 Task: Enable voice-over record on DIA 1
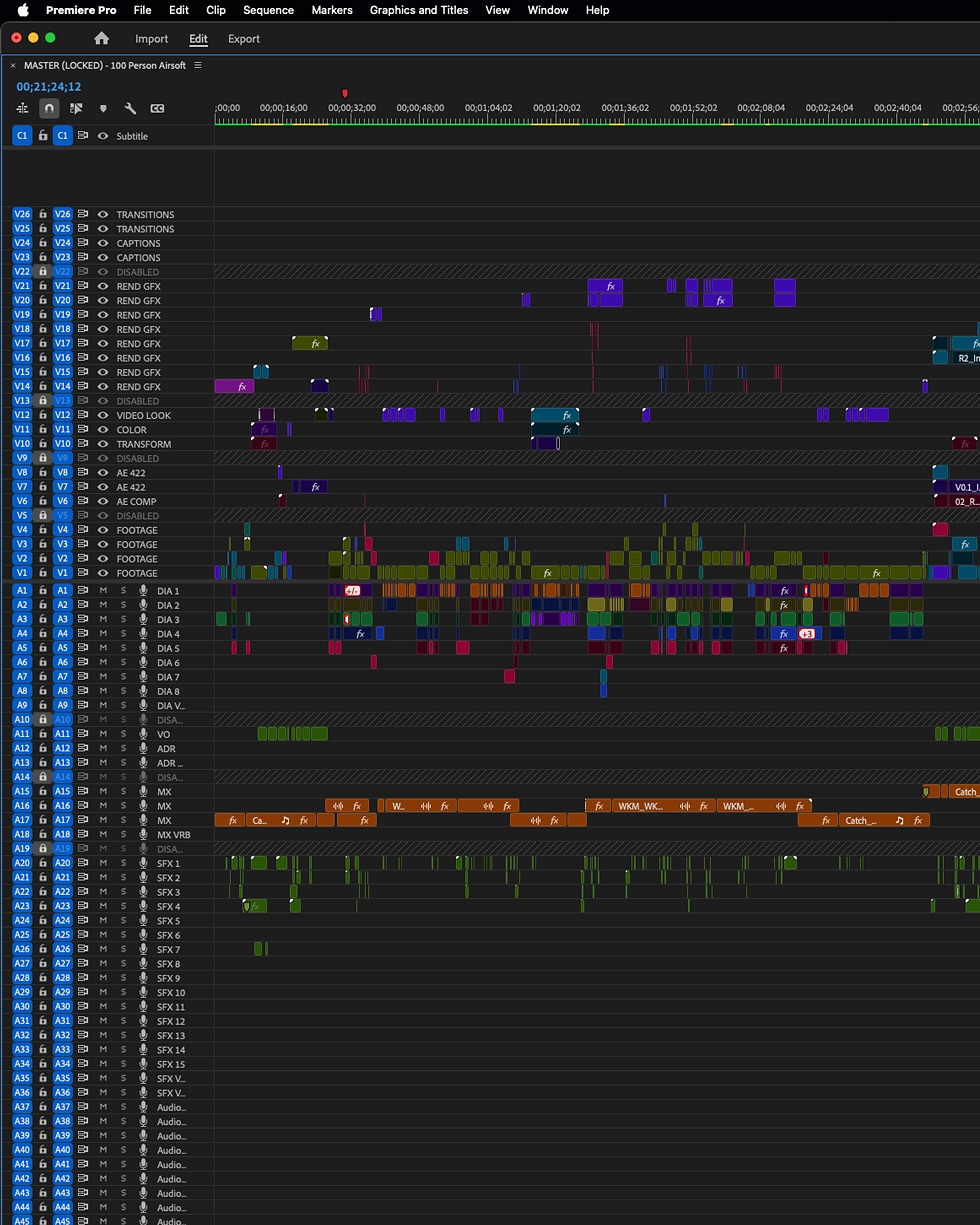pos(143,591)
